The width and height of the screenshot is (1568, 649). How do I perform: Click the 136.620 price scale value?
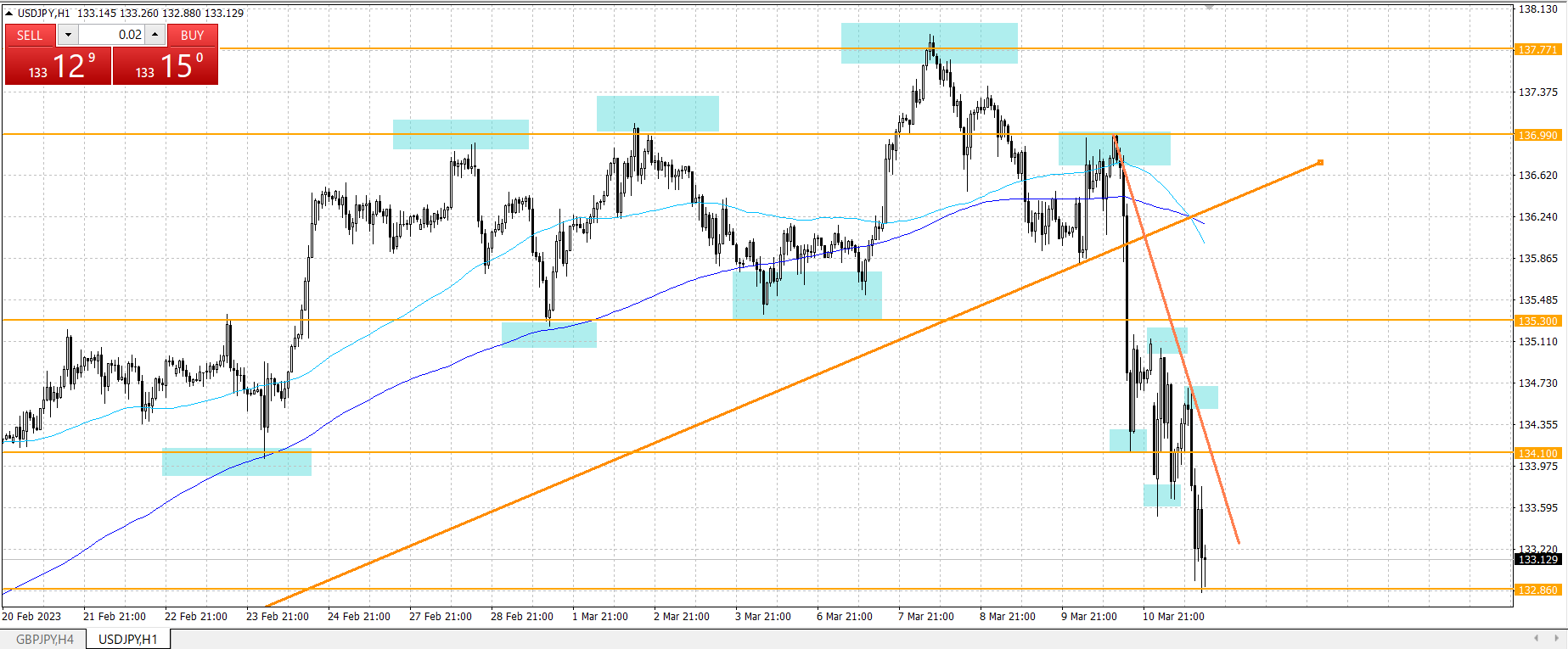click(1538, 175)
